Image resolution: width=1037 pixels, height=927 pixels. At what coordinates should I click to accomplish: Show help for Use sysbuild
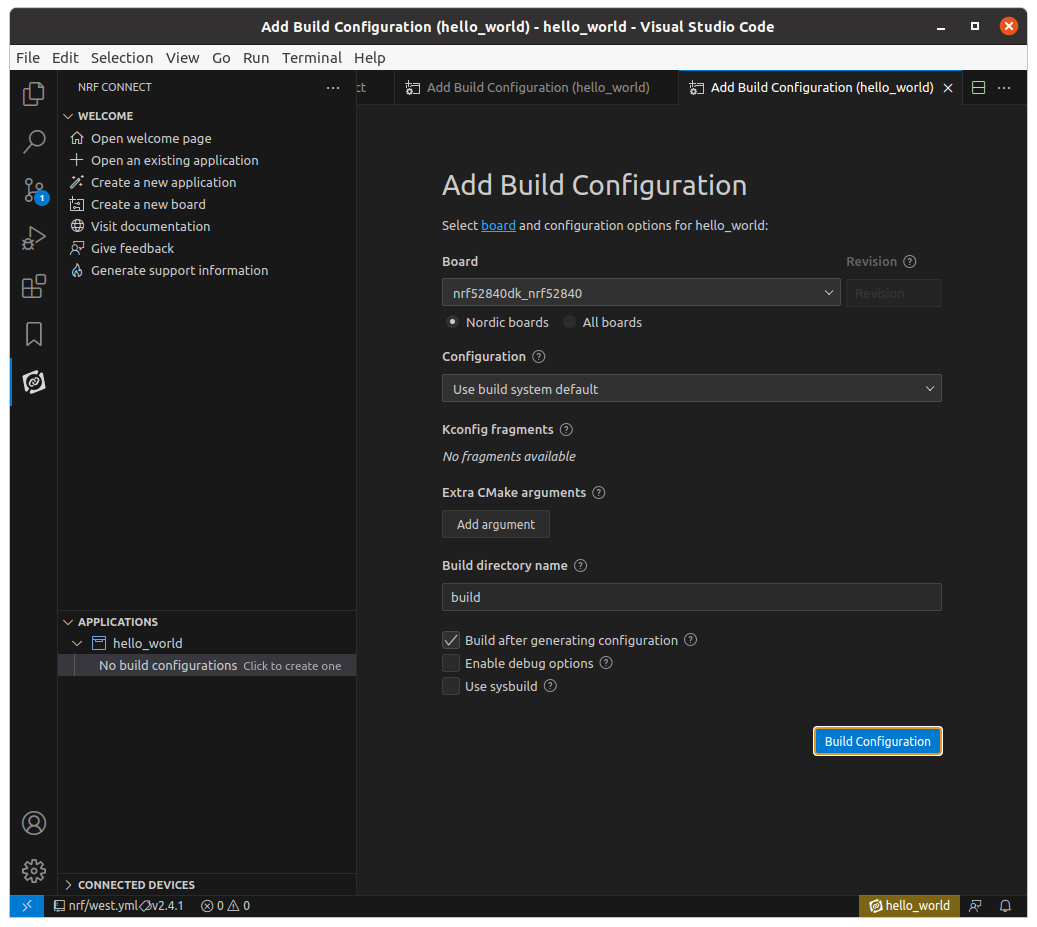(x=550, y=686)
